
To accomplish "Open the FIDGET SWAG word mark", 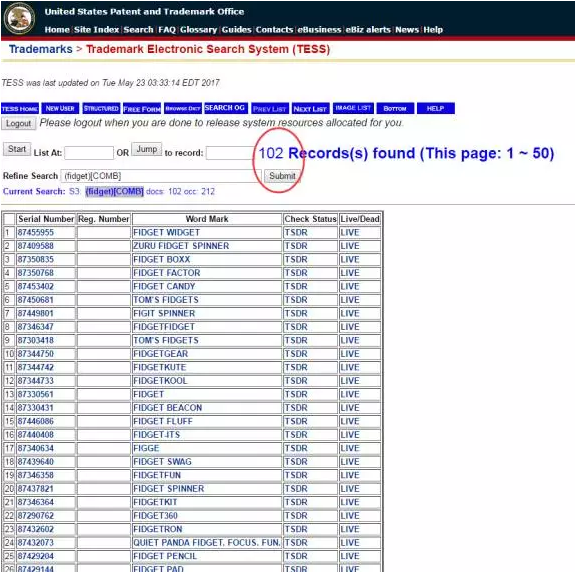I will 162,462.
